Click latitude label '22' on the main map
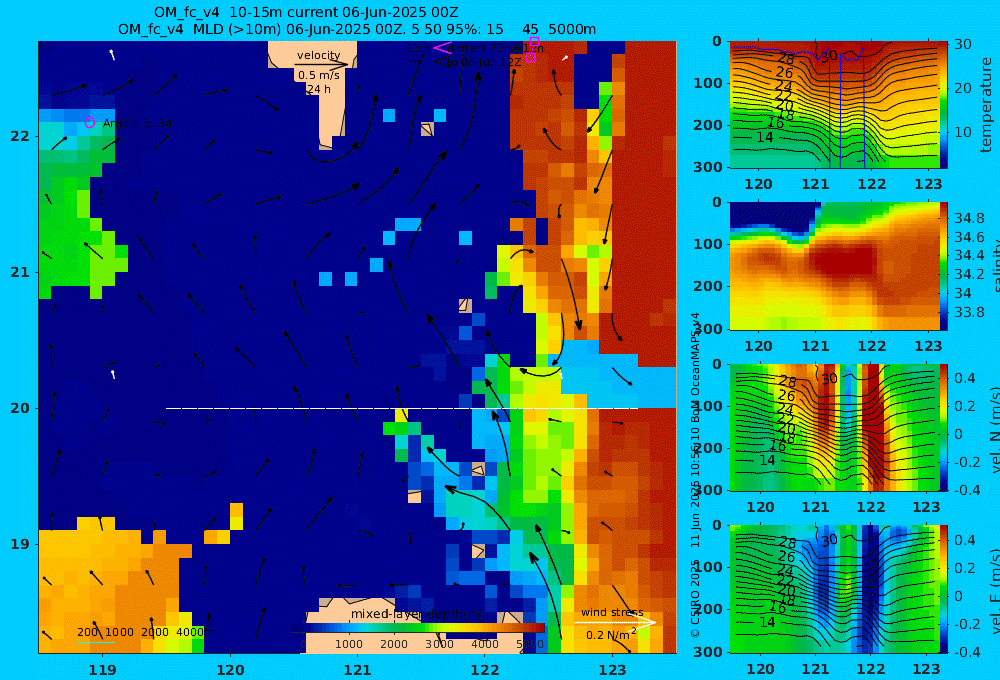The width and height of the screenshot is (1000, 680). point(20,136)
